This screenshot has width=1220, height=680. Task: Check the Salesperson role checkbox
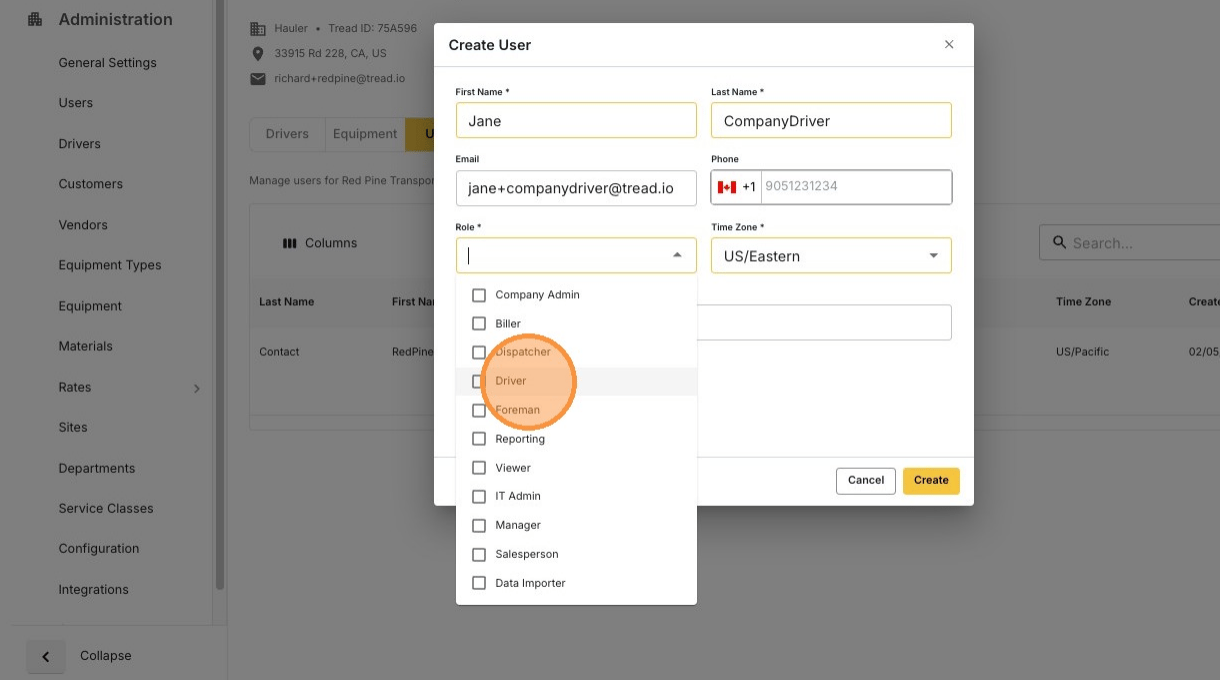tap(479, 554)
